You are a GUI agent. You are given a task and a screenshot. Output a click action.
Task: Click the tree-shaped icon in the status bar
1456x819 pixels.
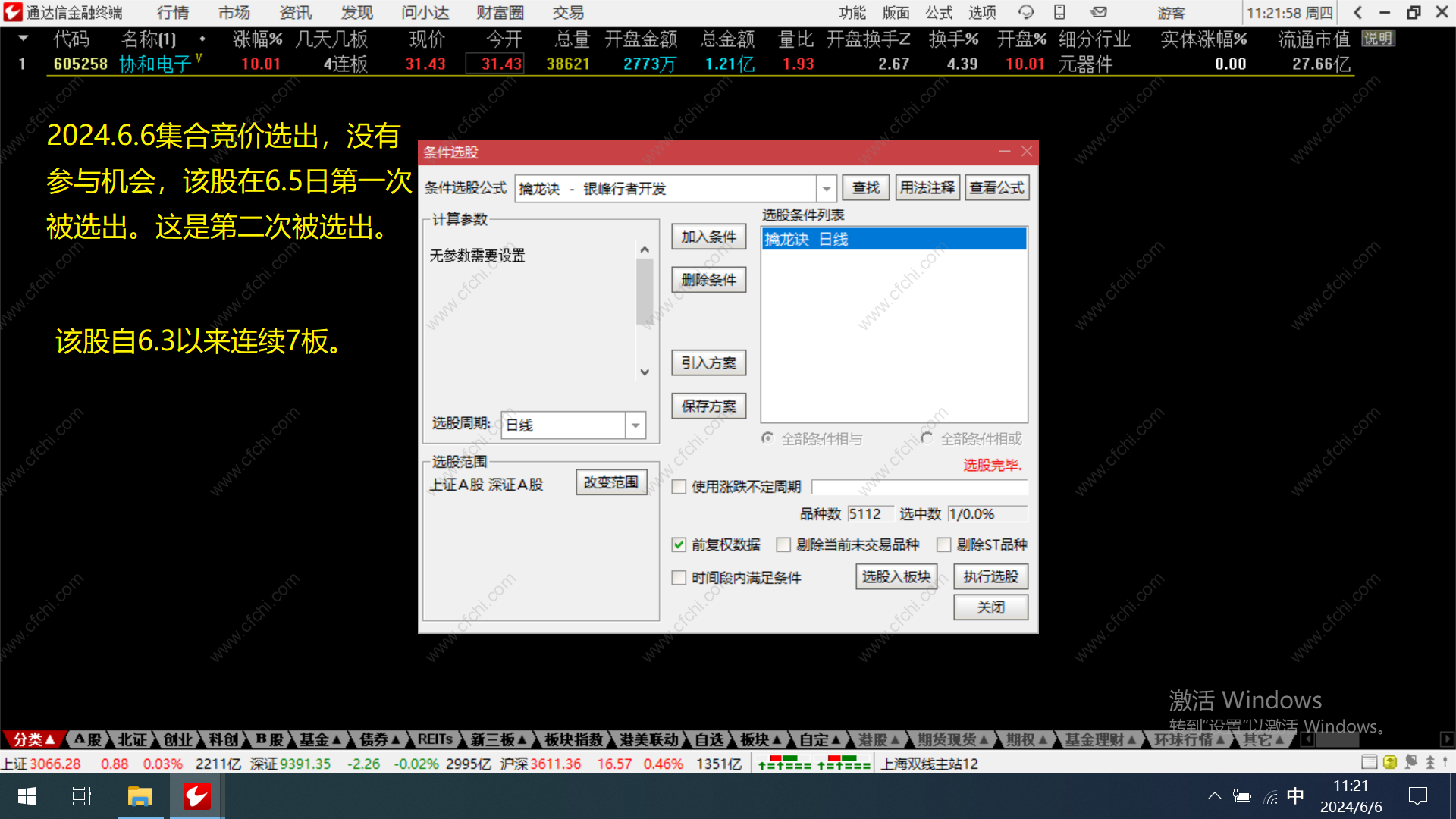click(x=1430, y=762)
